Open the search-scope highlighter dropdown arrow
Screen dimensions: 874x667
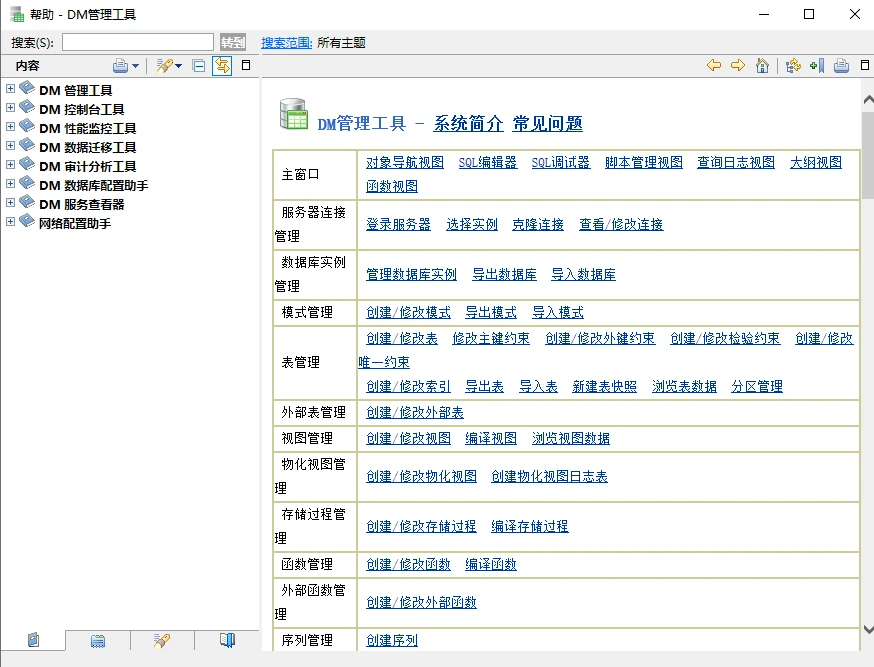(179, 66)
